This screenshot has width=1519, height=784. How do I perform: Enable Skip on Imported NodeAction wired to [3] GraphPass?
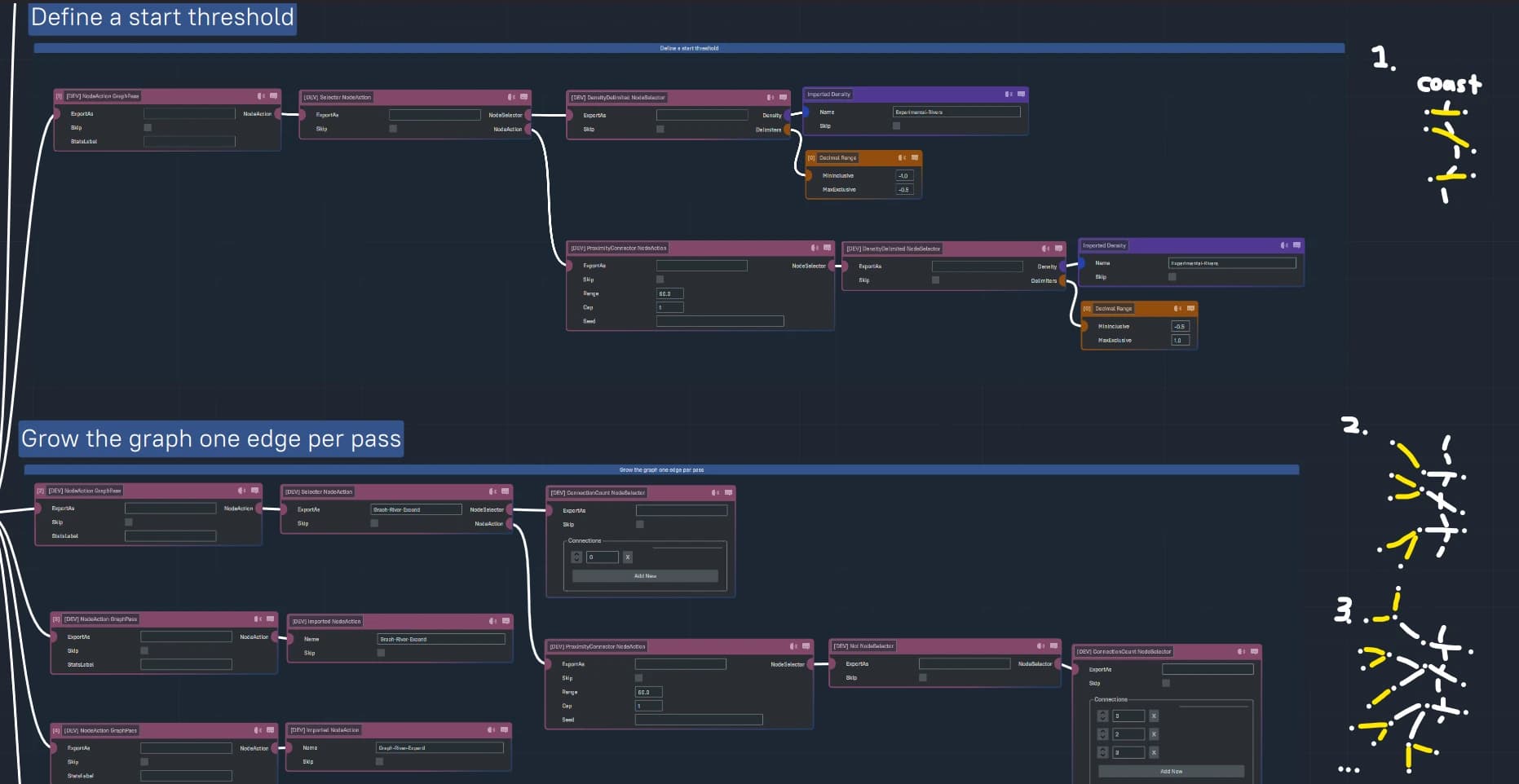click(381, 653)
